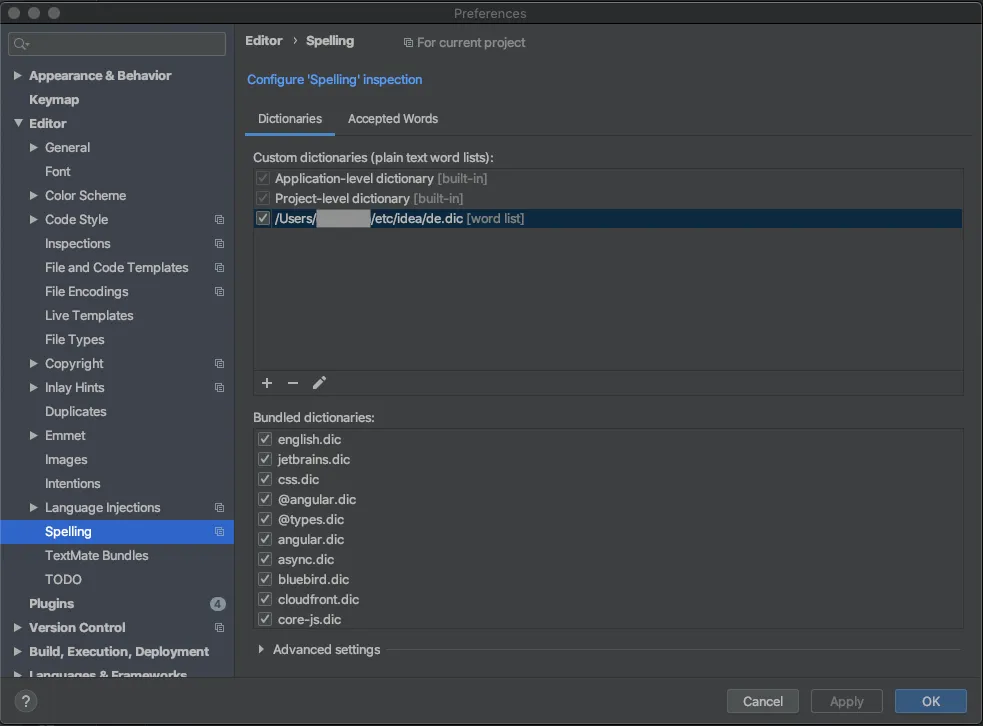Collapse the Editor tree node
The width and height of the screenshot is (983, 726).
[x=18, y=124]
